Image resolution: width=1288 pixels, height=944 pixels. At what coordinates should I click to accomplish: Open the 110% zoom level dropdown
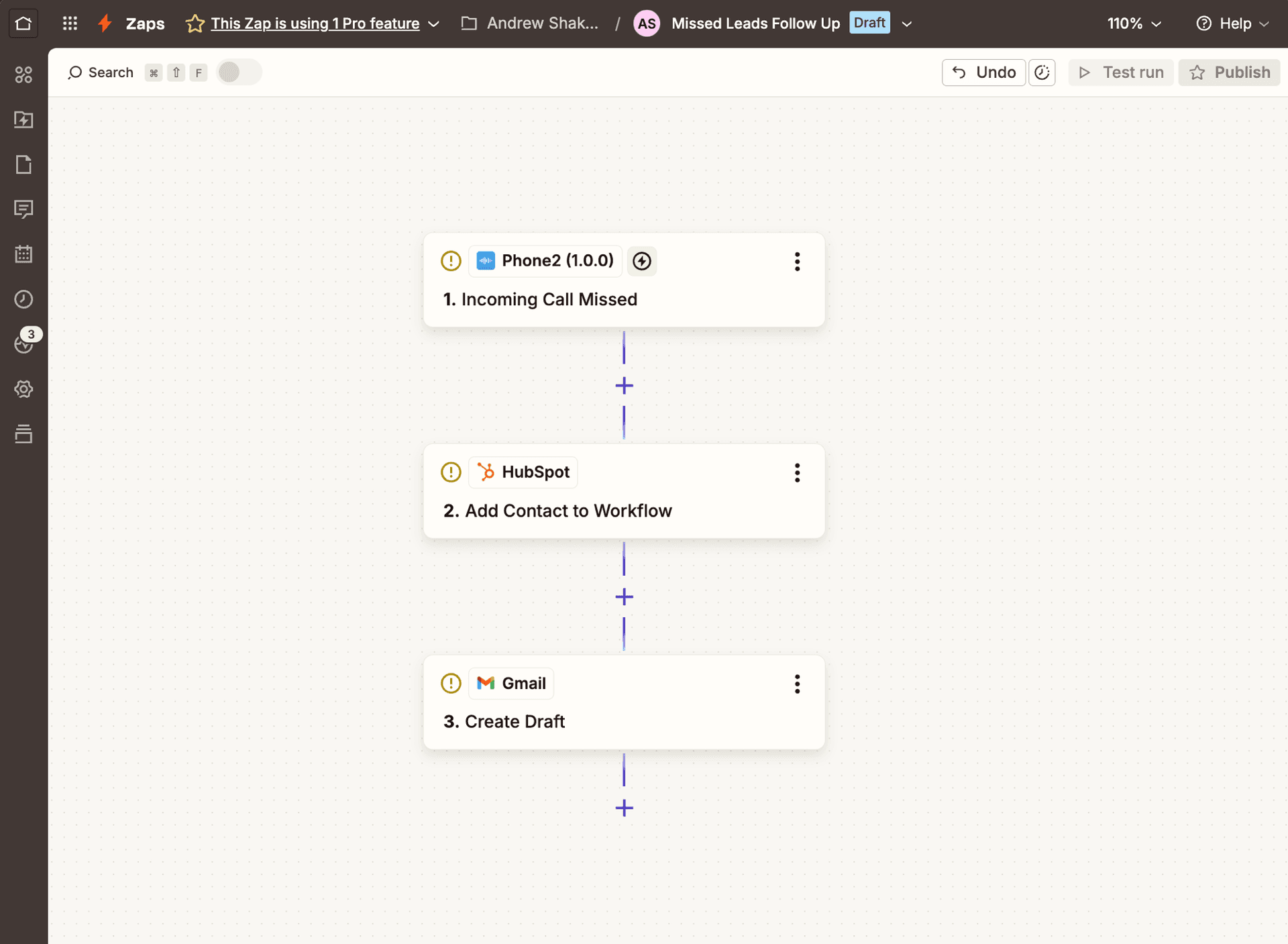[1134, 23]
